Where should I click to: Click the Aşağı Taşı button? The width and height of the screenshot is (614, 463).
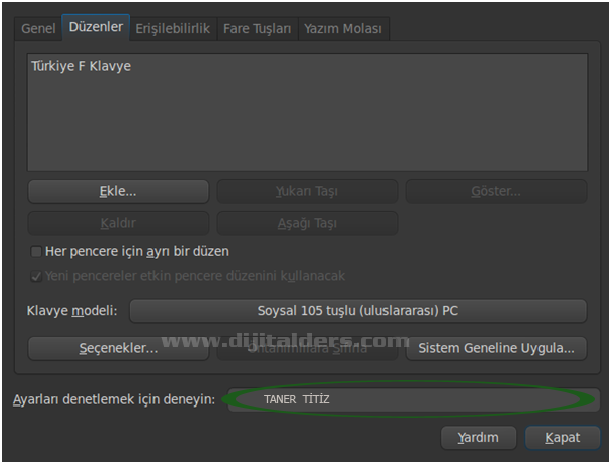(307, 223)
